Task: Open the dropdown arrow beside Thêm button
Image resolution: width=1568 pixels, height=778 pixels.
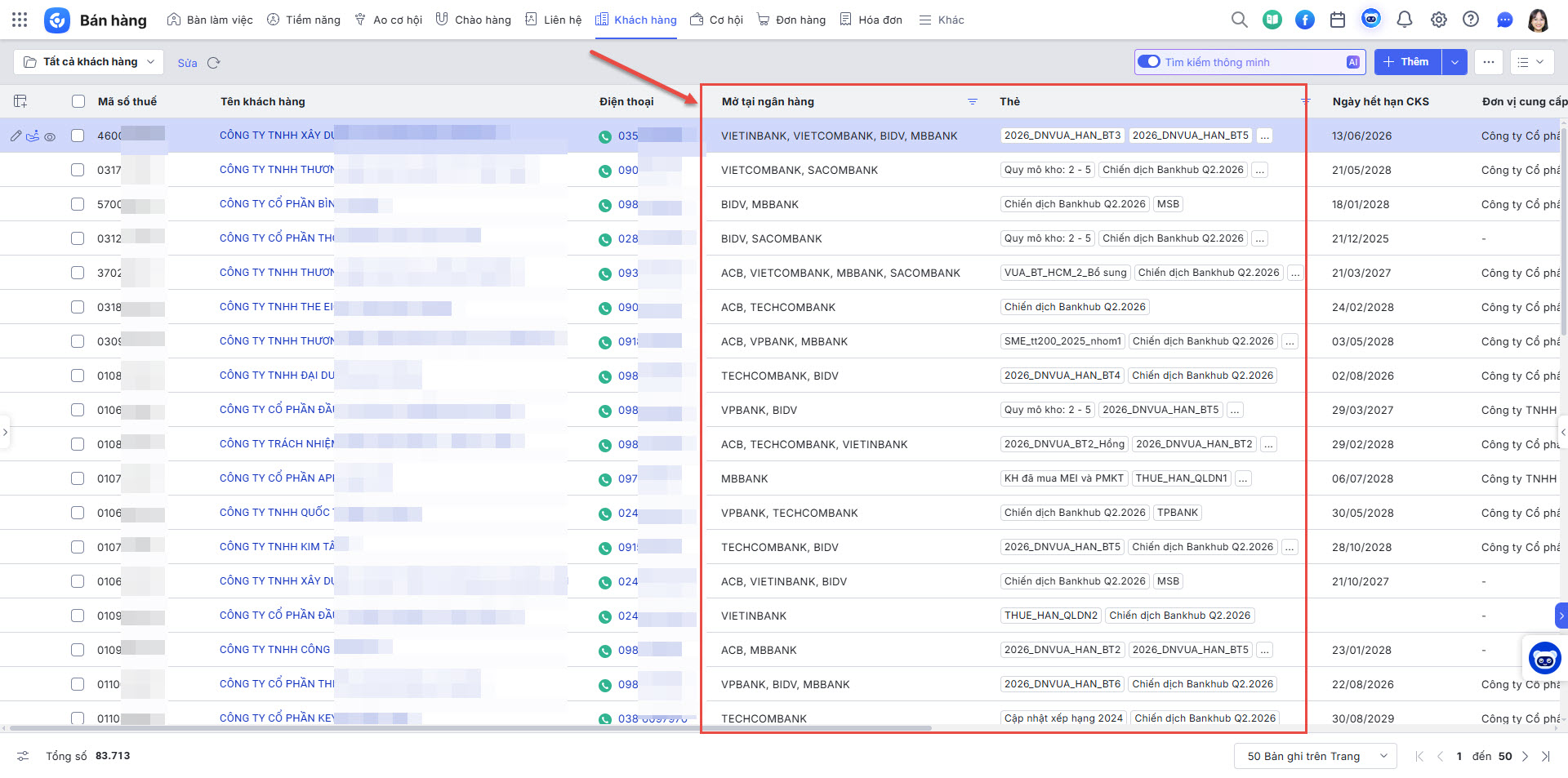Action: (1454, 62)
